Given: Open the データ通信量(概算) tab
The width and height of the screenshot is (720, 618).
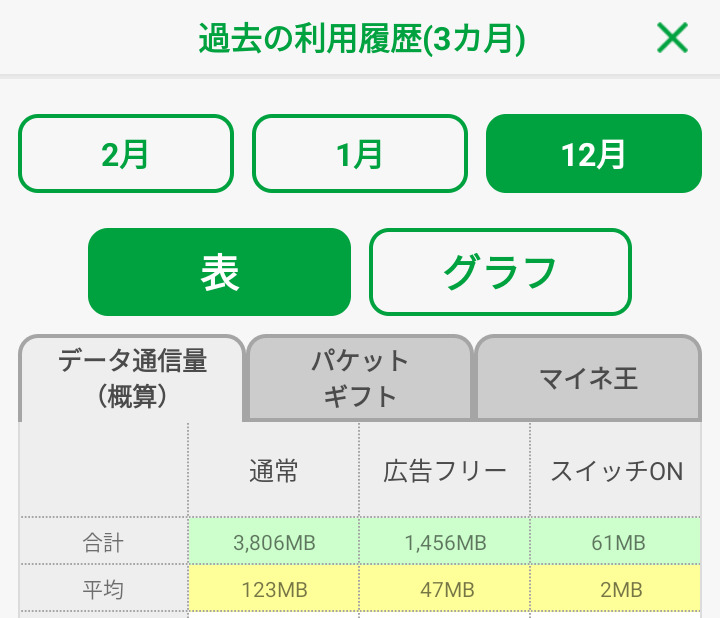Looking at the screenshot, I should pyautogui.click(x=132, y=378).
